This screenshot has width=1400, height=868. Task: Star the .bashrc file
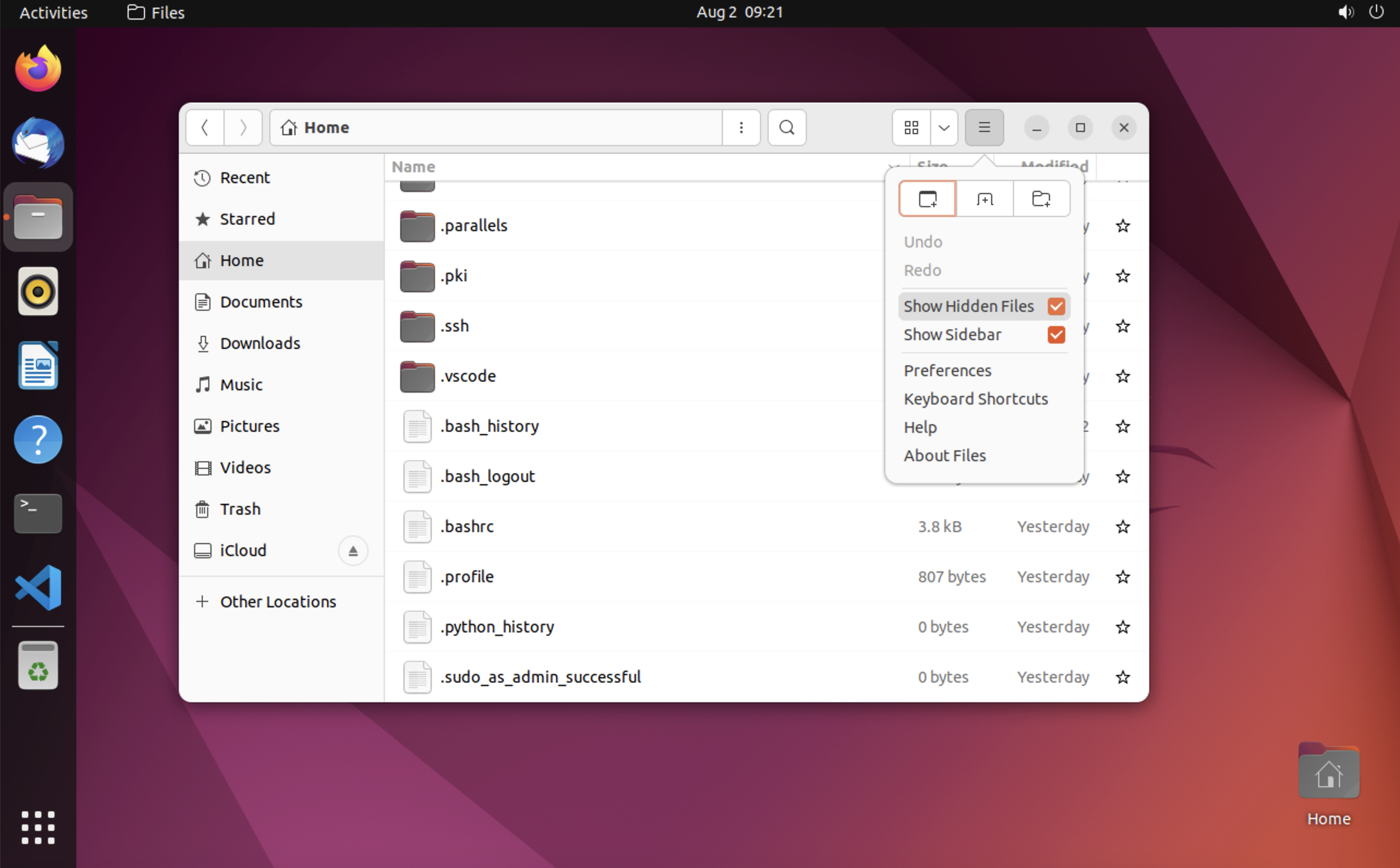tap(1123, 527)
